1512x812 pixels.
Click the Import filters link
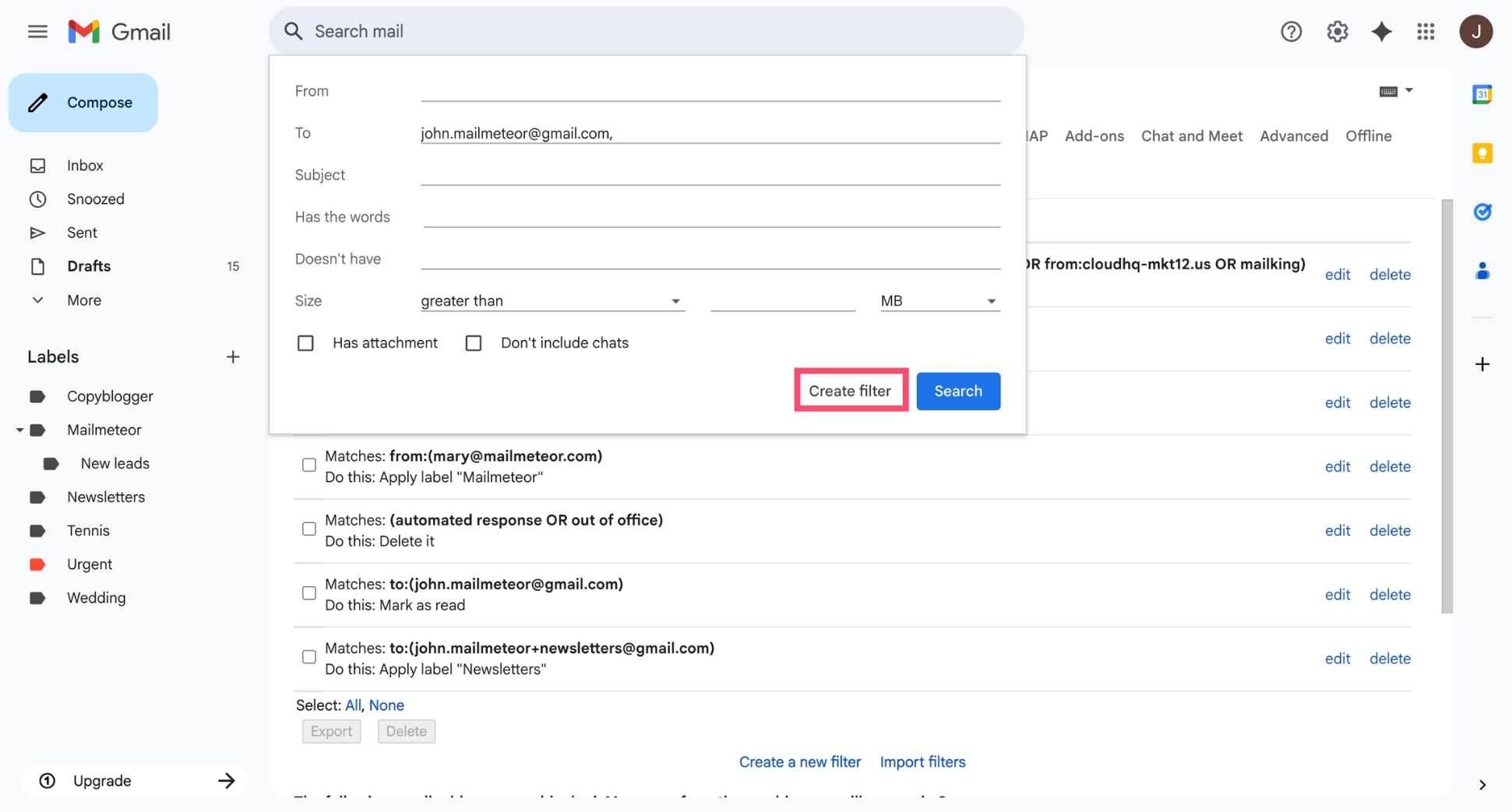coord(922,762)
